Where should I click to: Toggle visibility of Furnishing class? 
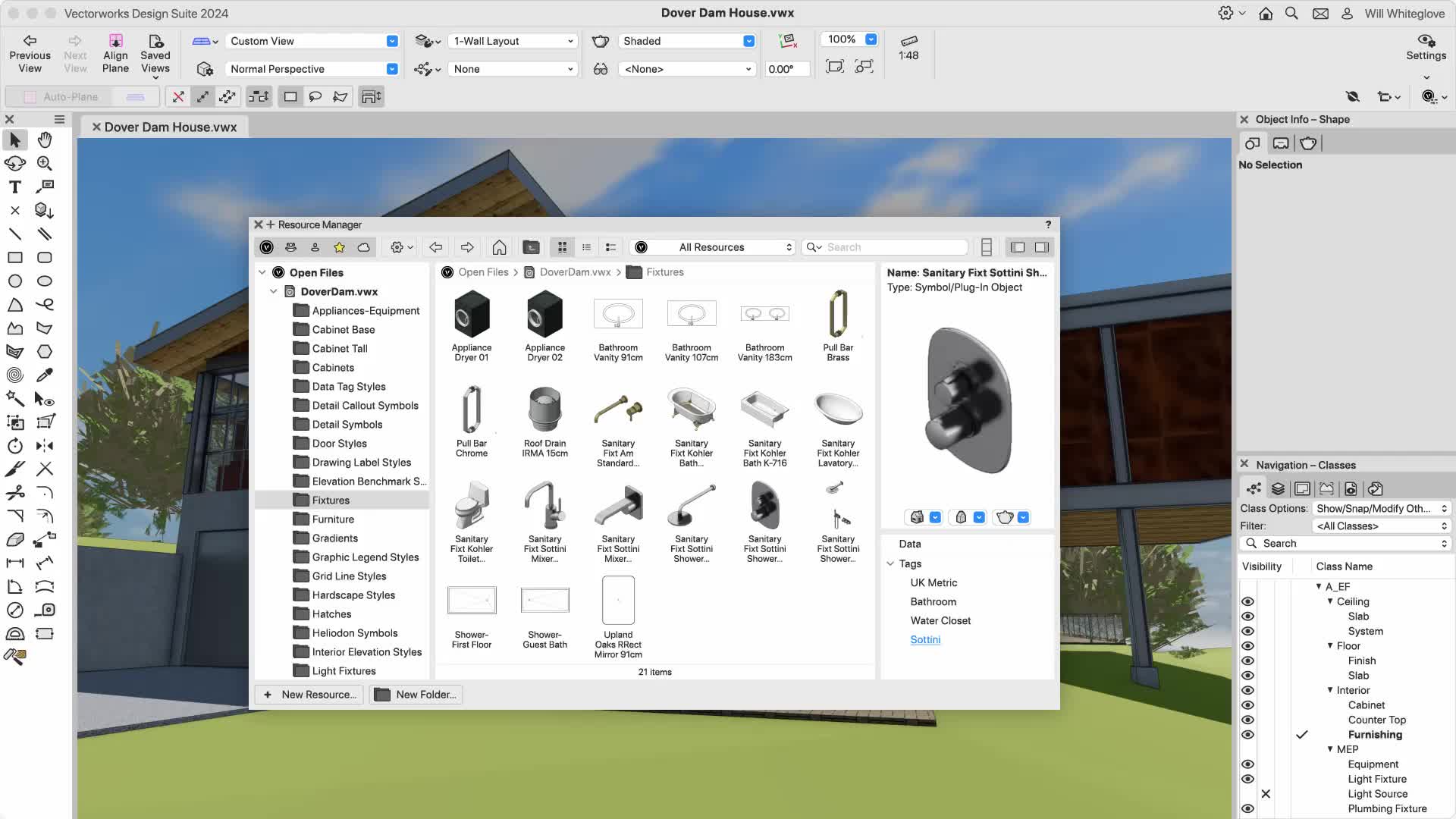coord(1247,734)
